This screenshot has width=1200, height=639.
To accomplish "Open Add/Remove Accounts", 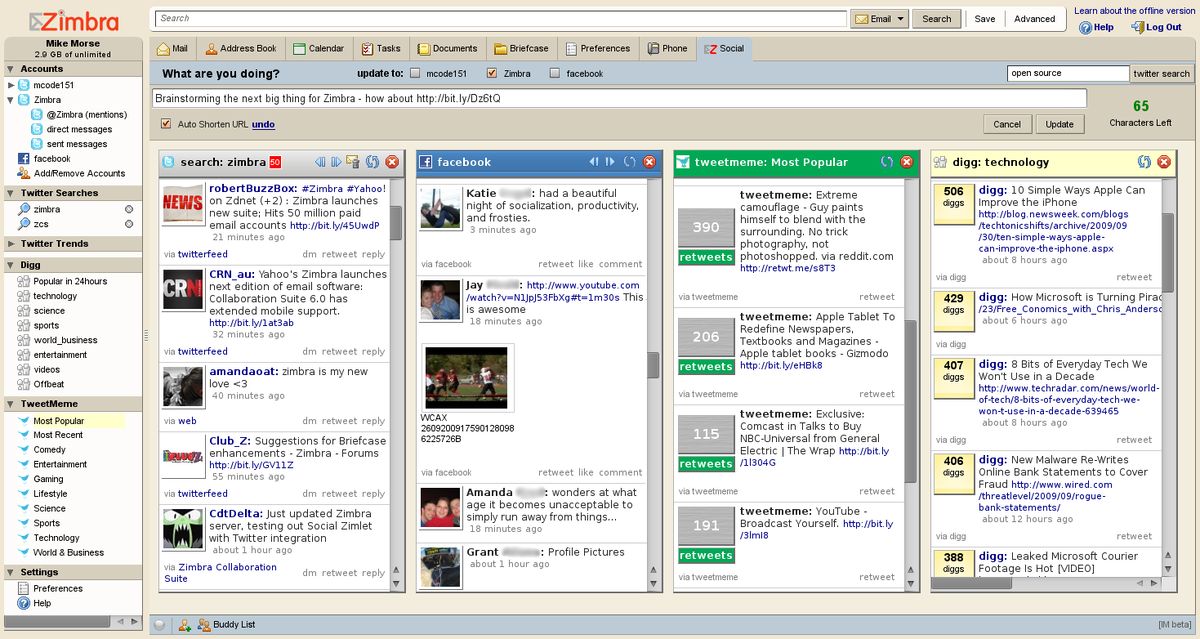I will tap(70, 173).
